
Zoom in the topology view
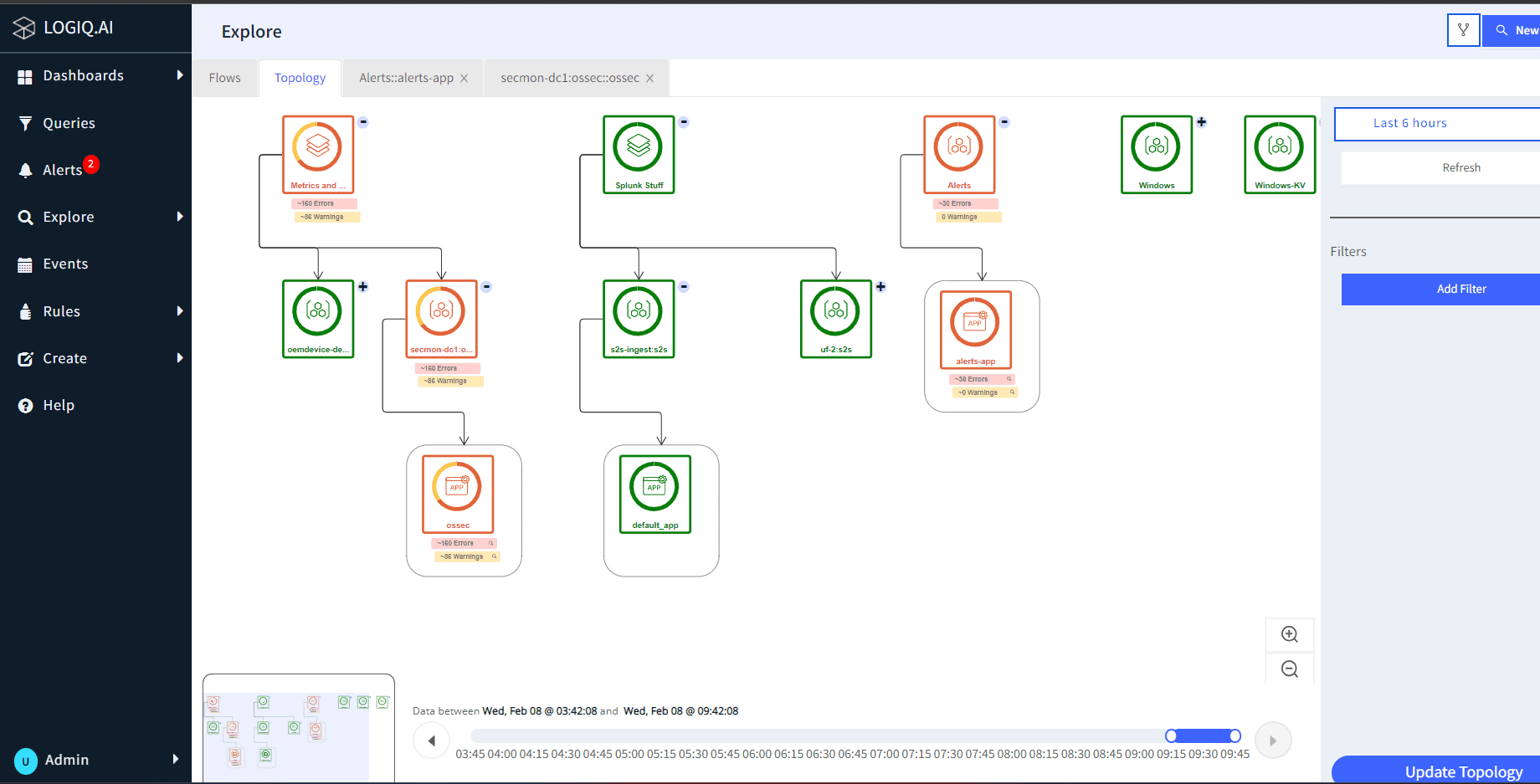coord(1290,634)
